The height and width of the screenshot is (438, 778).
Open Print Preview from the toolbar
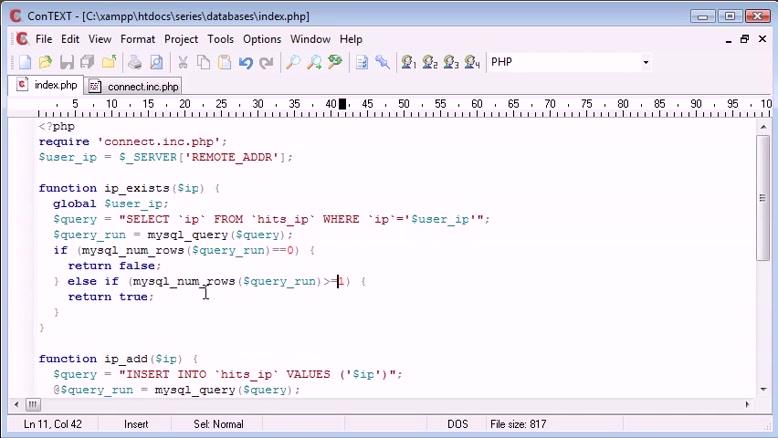[x=156, y=63]
